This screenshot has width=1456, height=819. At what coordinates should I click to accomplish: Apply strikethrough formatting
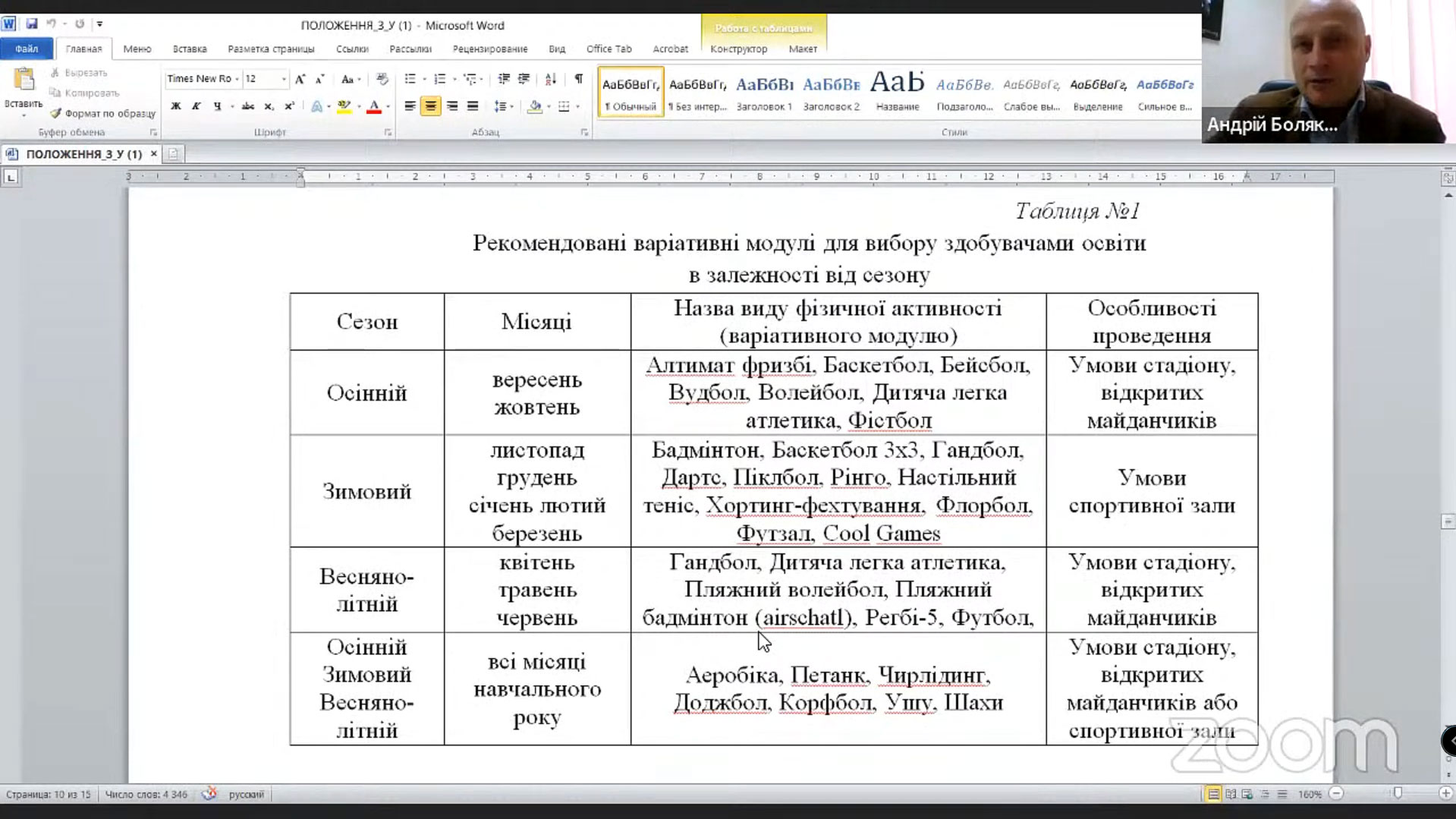[248, 106]
